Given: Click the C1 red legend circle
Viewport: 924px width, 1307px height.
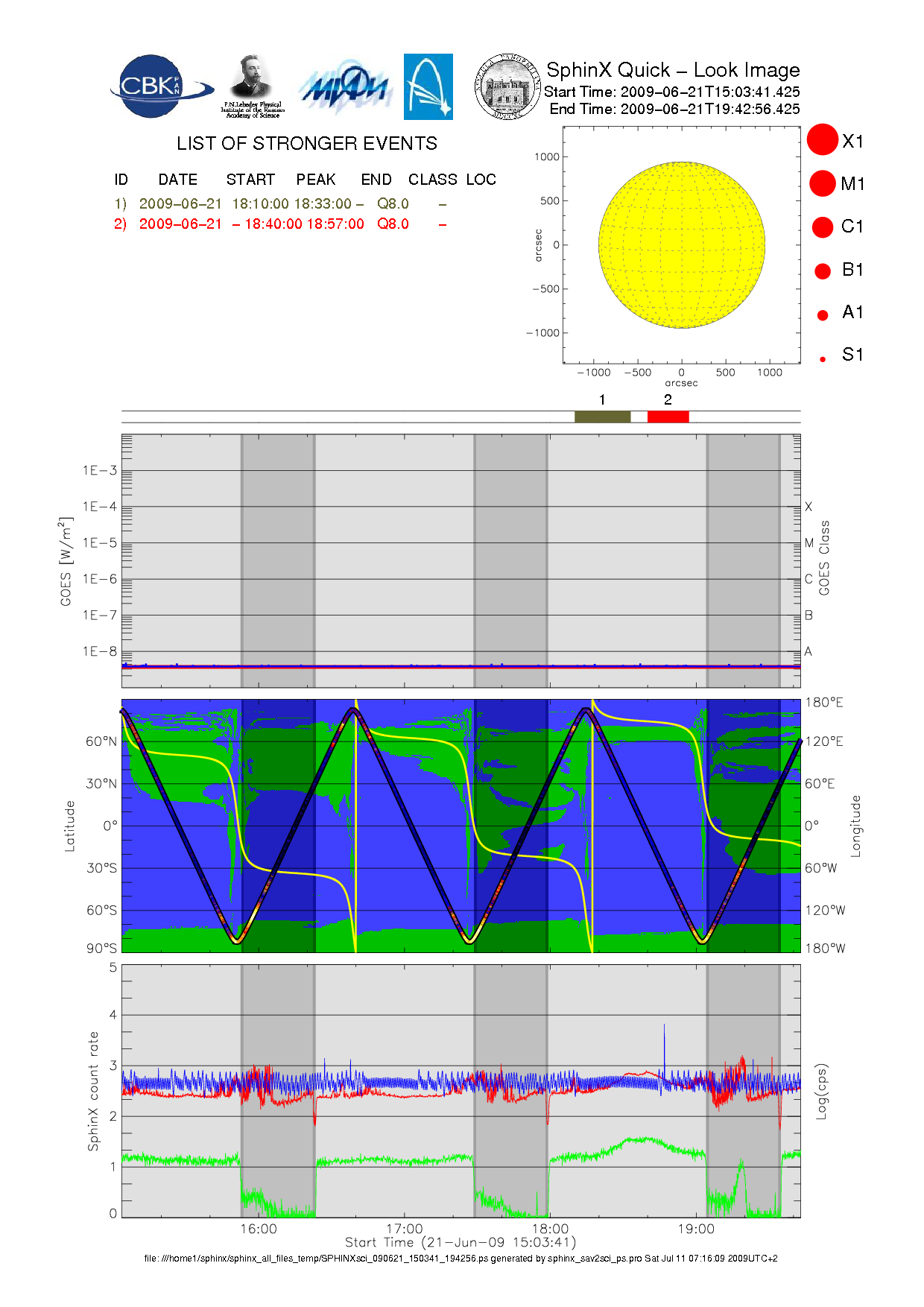Looking at the screenshot, I should [x=823, y=227].
